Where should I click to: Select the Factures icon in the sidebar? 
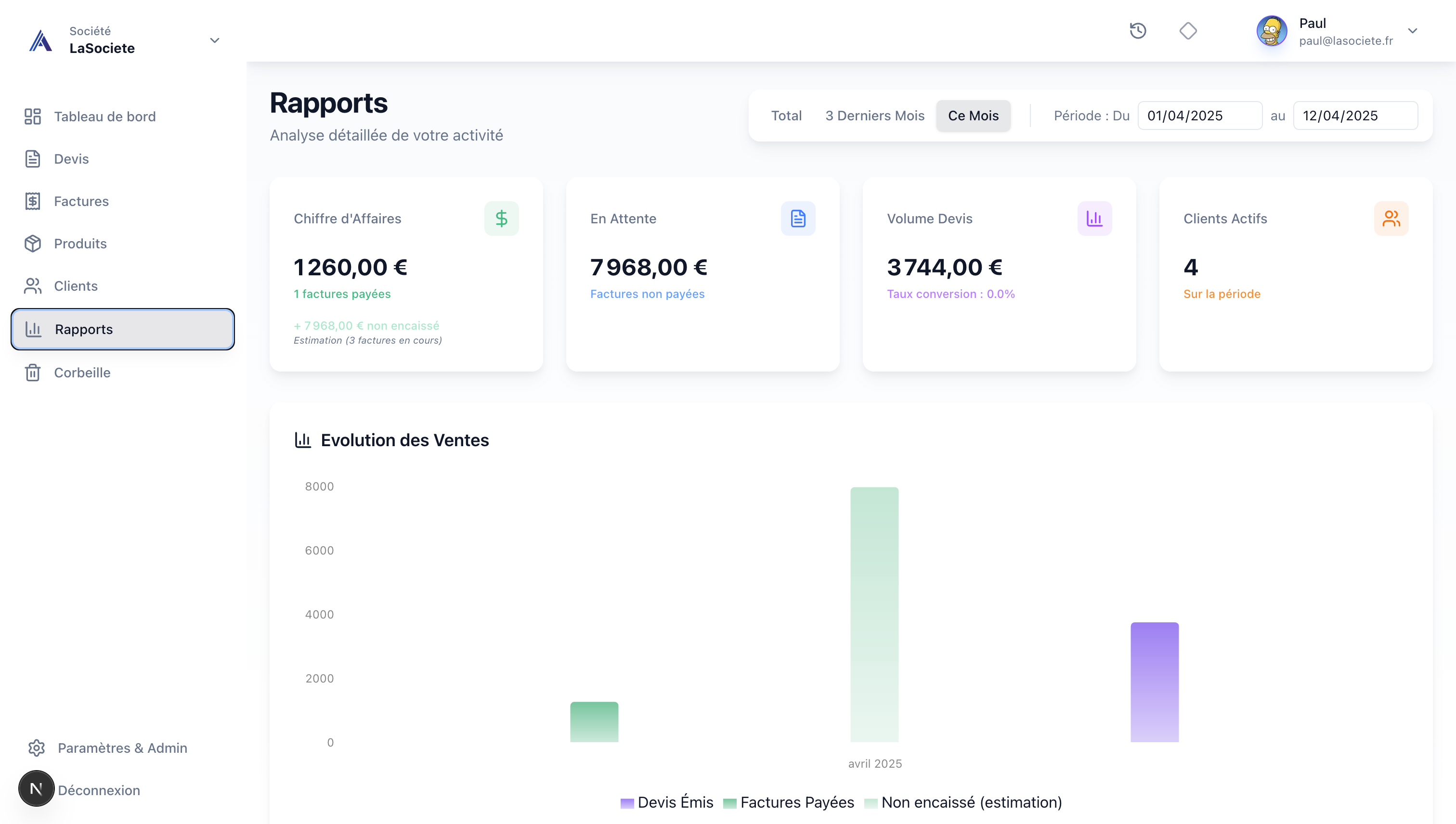tap(33, 201)
